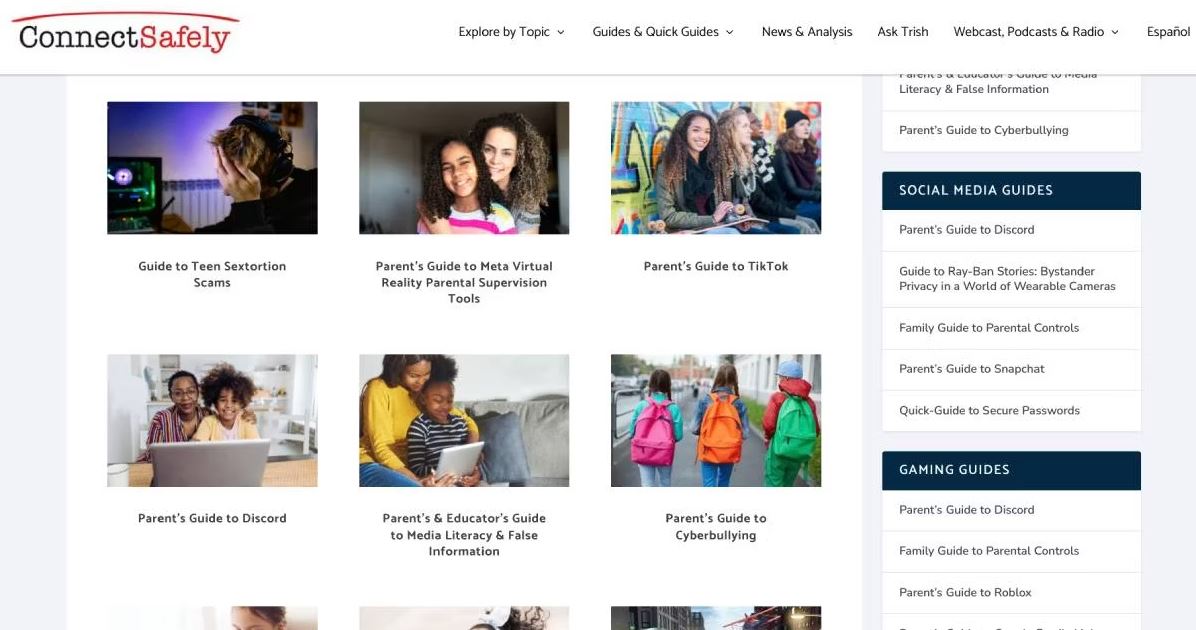Open News & Analysis in the navigation
The width and height of the screenshot is (1196, 630).
pyautogui.click(x=807, y=31)
